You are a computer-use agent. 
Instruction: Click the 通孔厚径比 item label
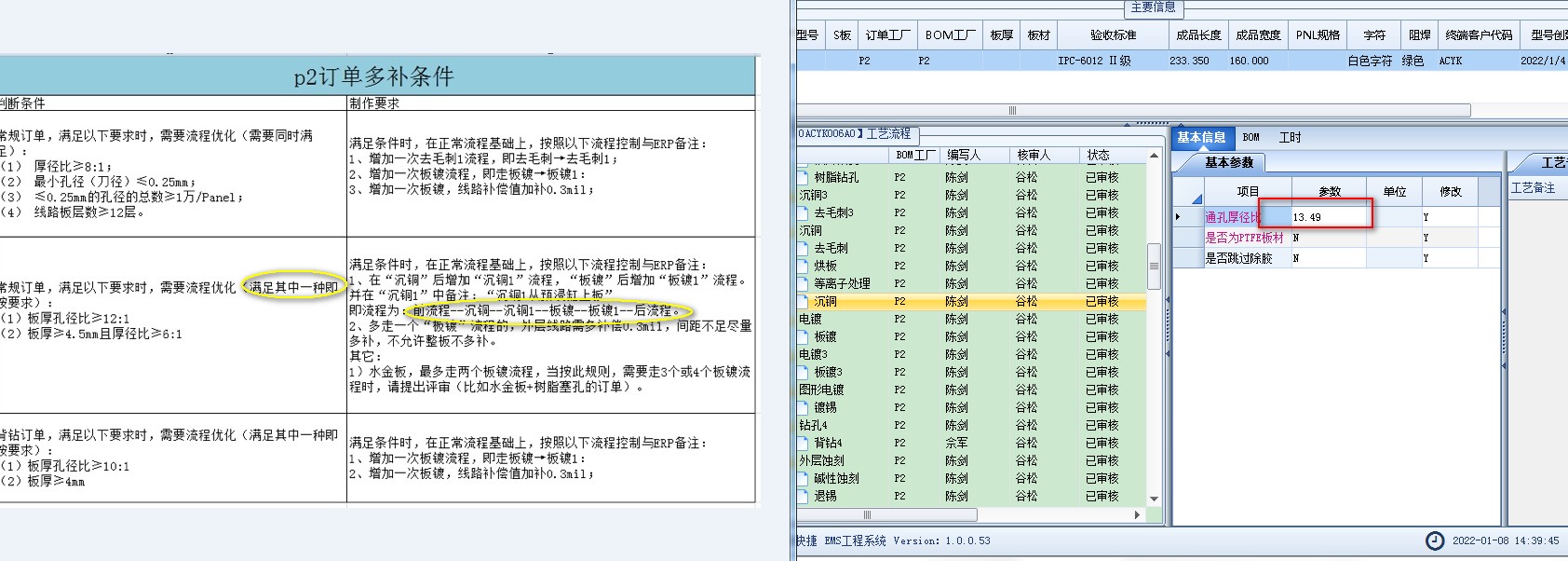point(1233,217)
